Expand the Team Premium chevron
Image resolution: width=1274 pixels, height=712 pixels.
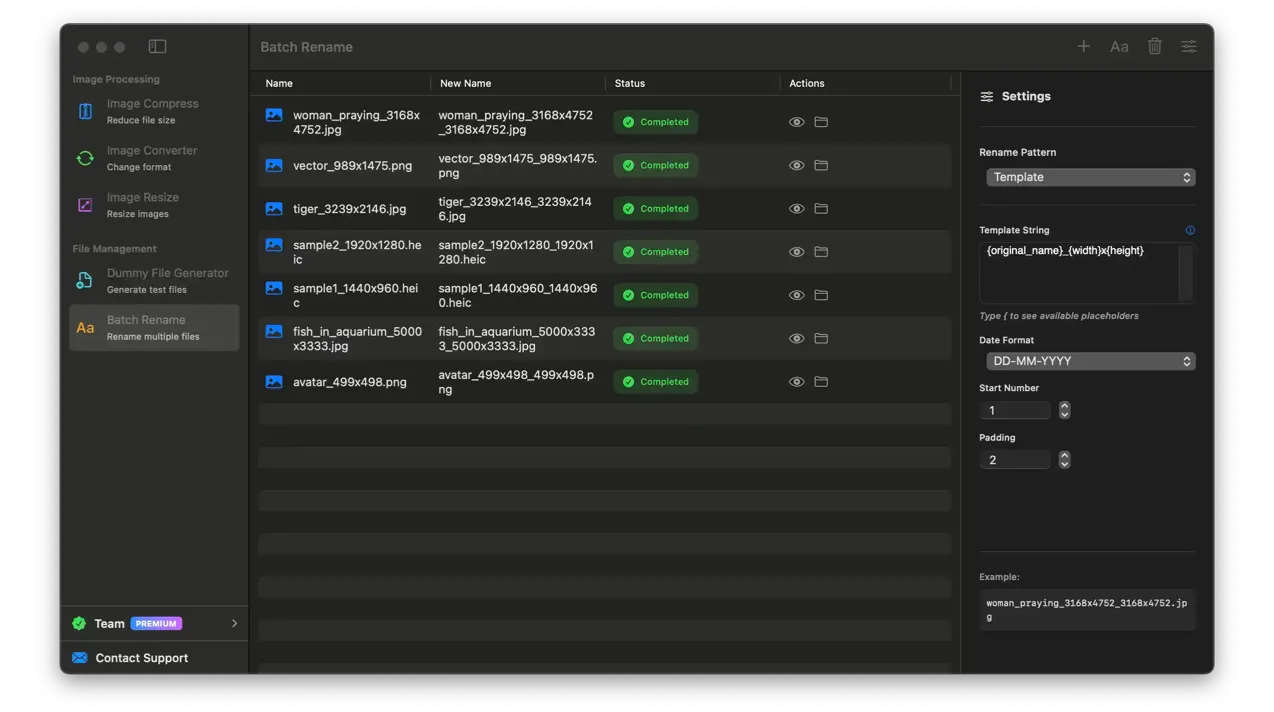pyautogui.click(x=234, y=623)
